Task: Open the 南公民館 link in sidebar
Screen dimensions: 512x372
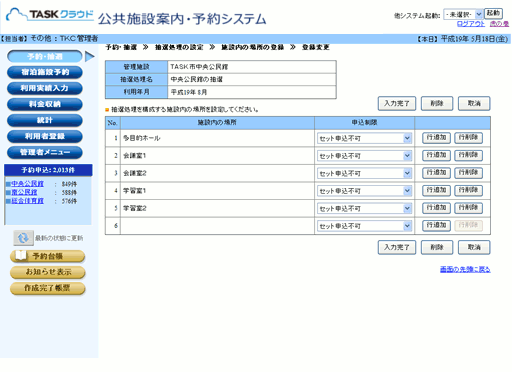Action: click(x=24, y=192)
